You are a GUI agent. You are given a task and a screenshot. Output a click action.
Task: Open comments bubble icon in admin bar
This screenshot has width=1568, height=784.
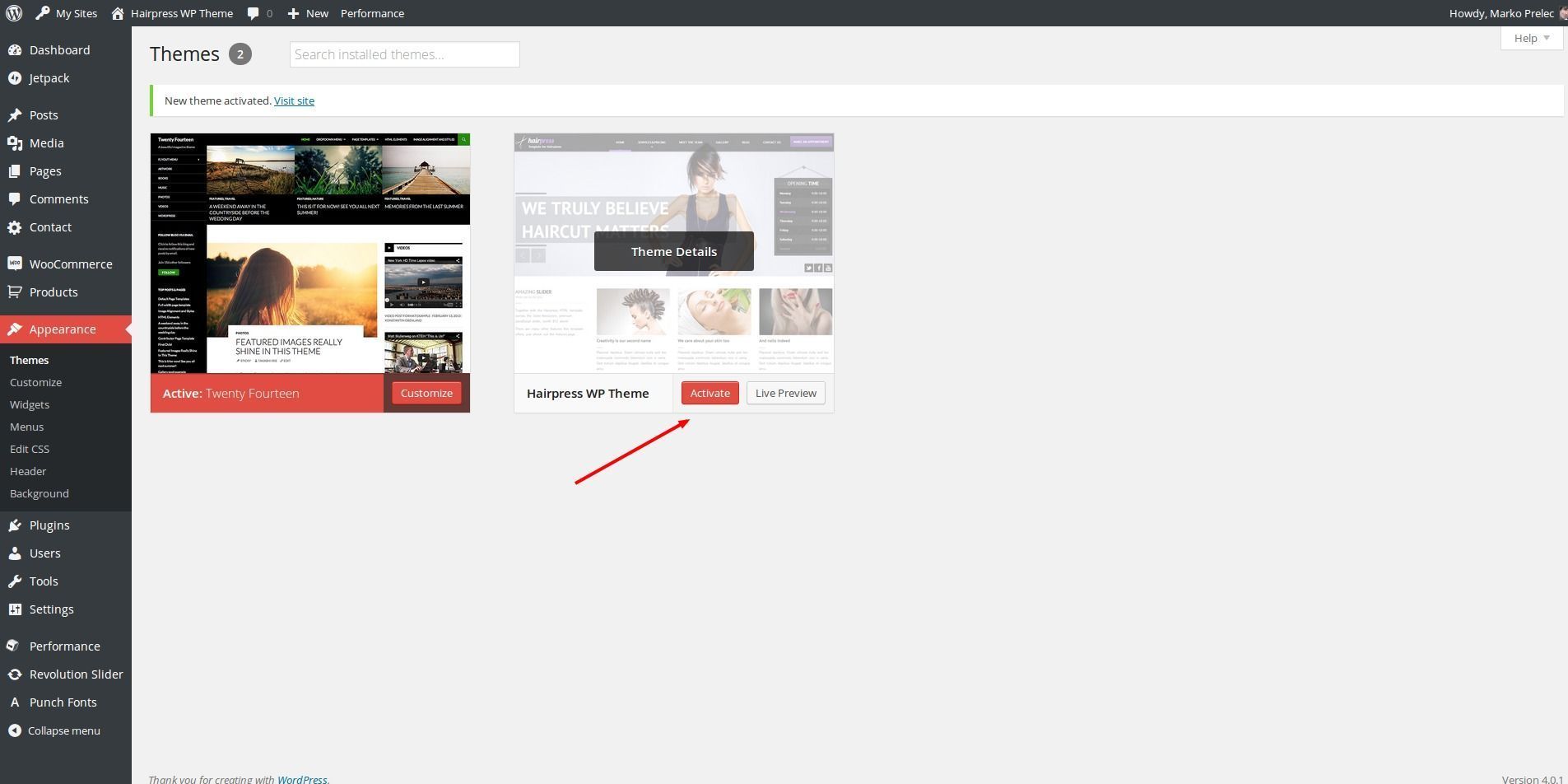[254, 13]
